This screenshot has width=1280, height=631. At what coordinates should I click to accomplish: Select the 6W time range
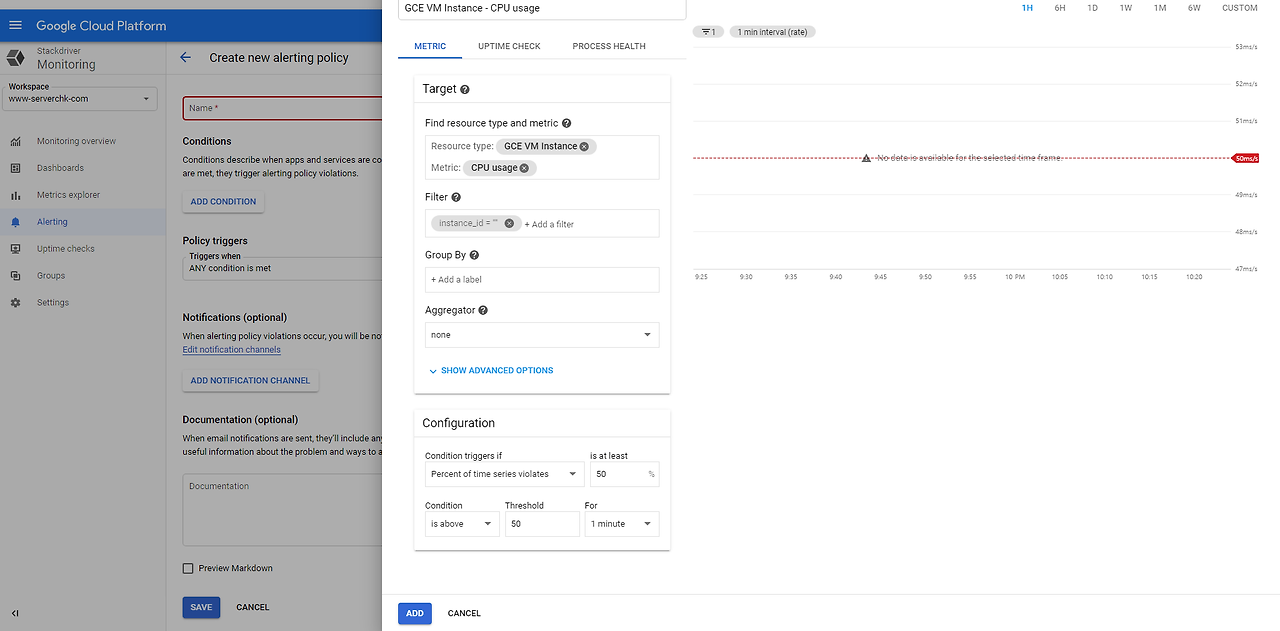tap(1194, 8)
